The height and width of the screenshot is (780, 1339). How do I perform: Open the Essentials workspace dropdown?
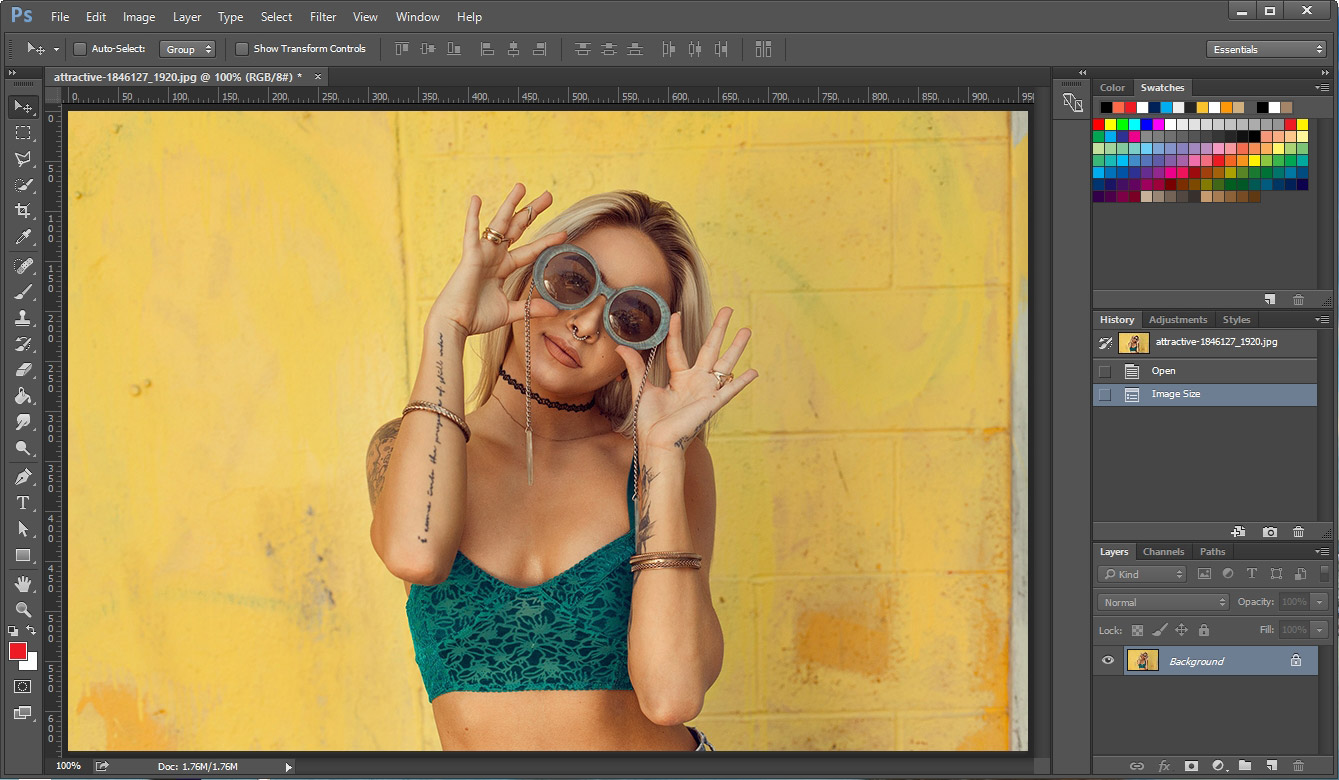click(1266, 49)
